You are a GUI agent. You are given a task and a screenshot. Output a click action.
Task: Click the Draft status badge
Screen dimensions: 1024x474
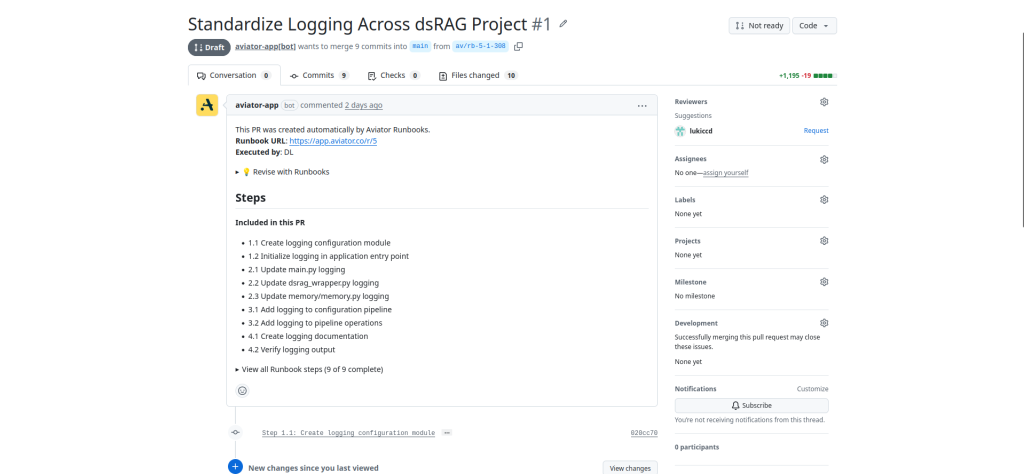click(209, 47)
